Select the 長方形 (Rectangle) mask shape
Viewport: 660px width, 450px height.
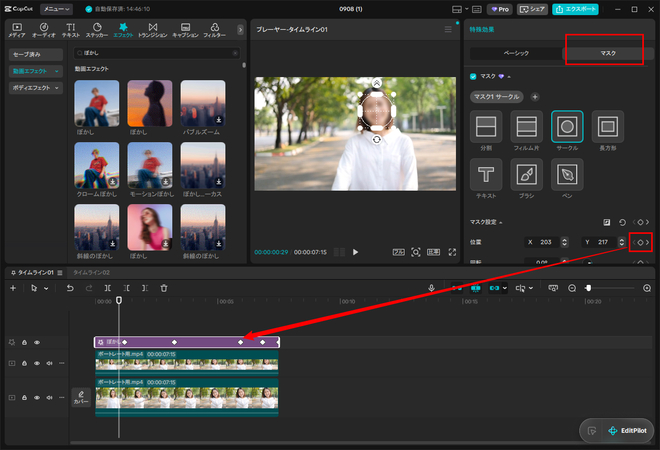(x=607, y=127)
